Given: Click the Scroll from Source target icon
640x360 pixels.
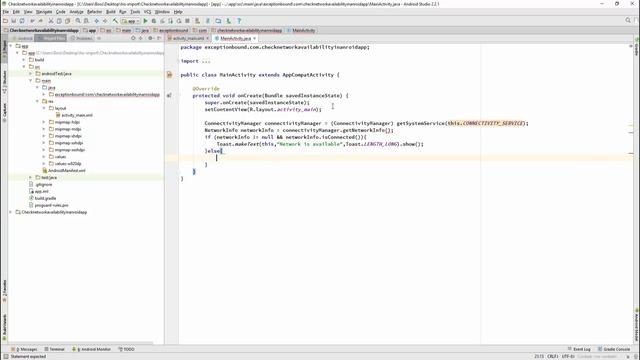Looking at the screenshot, I should point(133,38).
